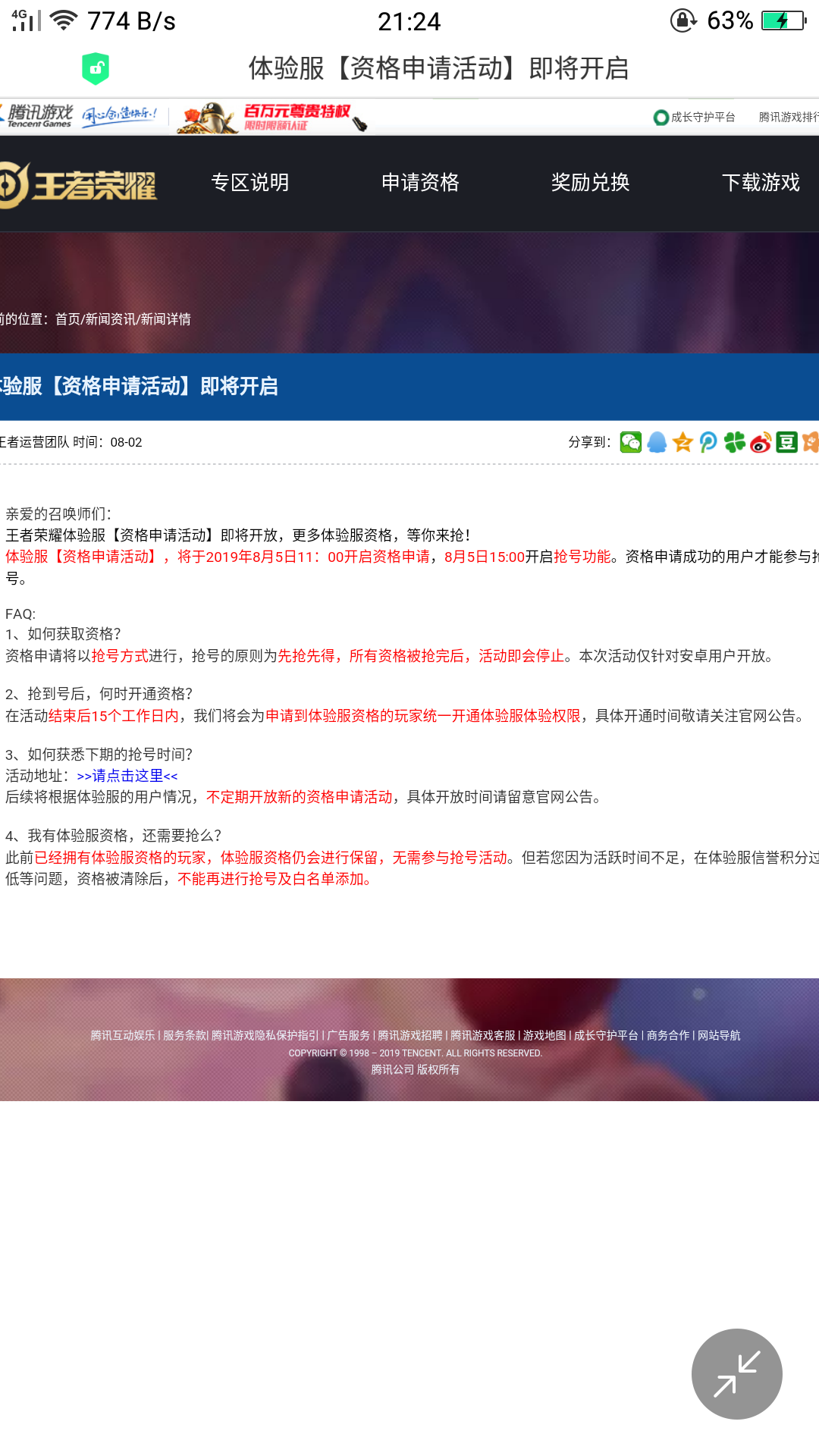The width and height of the screenshot is (819, 1456).
Task: Click the Tencent Games logo
Action: 38,116
